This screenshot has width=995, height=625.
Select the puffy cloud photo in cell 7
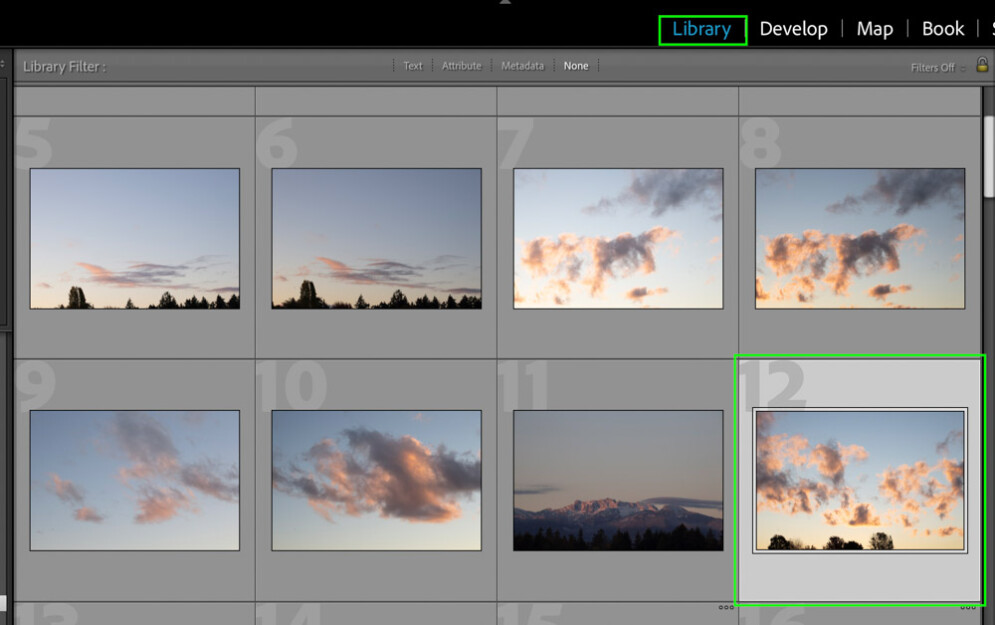point(617,238)
